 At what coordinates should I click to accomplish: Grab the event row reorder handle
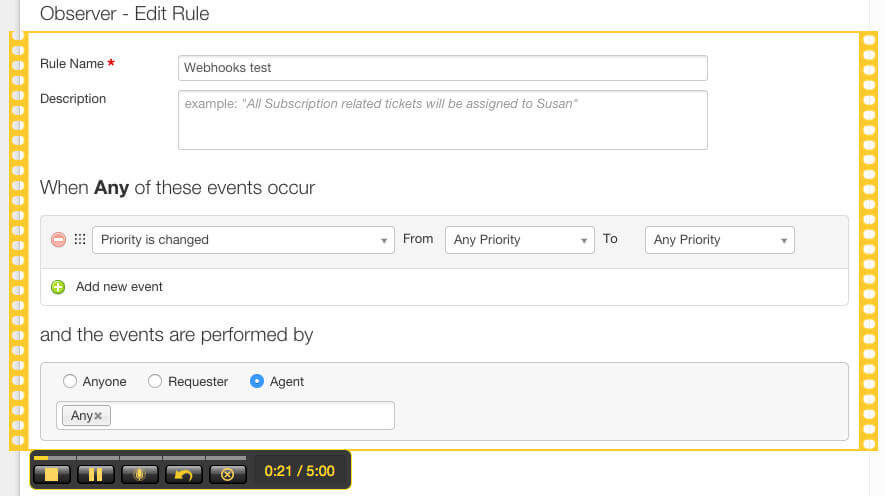point(80,239)
